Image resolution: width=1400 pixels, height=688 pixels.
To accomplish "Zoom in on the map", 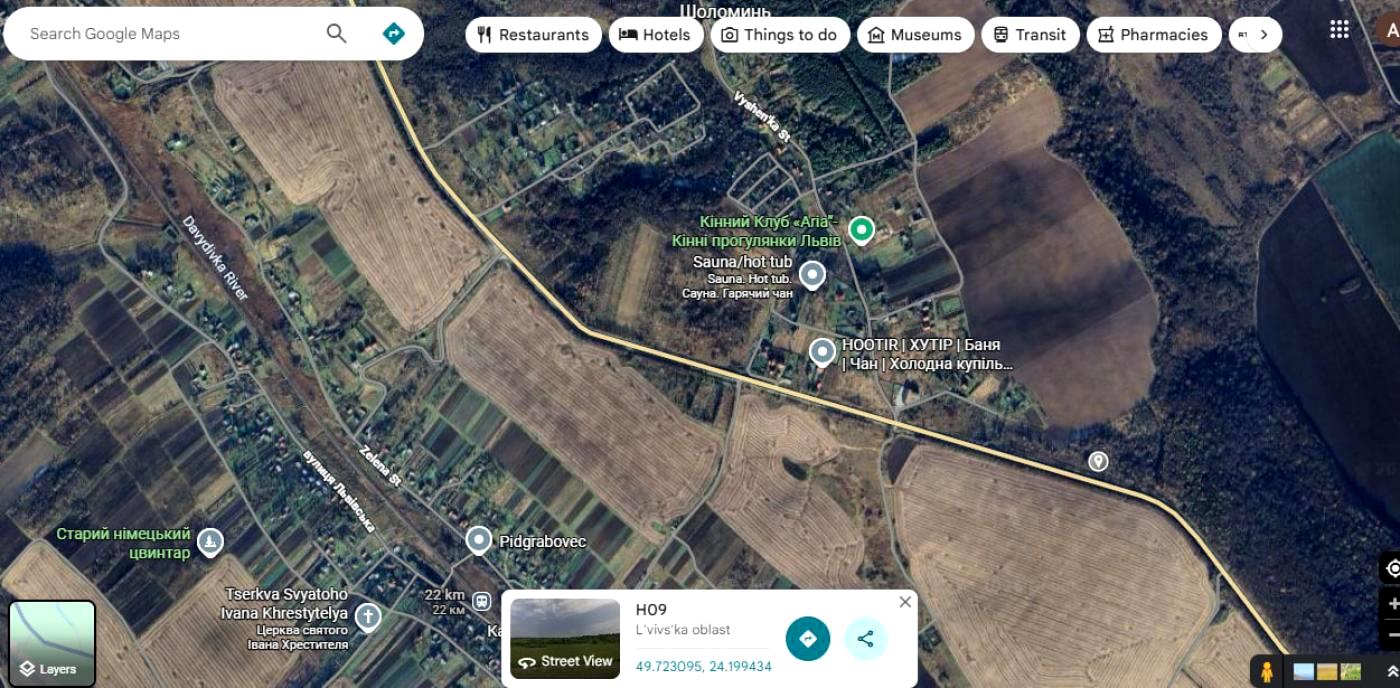I will coord(1391,604).
